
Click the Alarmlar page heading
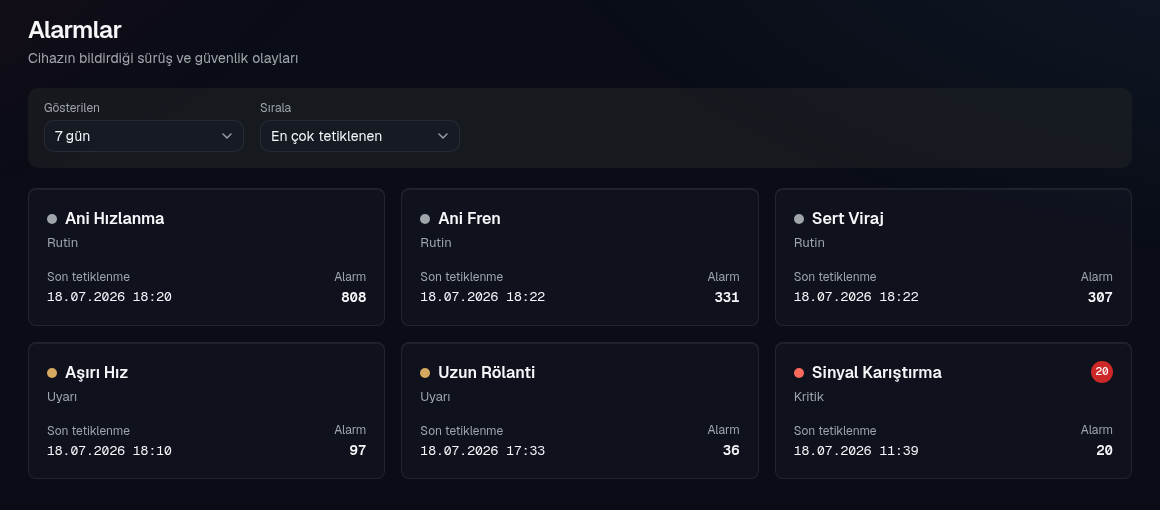tap(75, 30)
